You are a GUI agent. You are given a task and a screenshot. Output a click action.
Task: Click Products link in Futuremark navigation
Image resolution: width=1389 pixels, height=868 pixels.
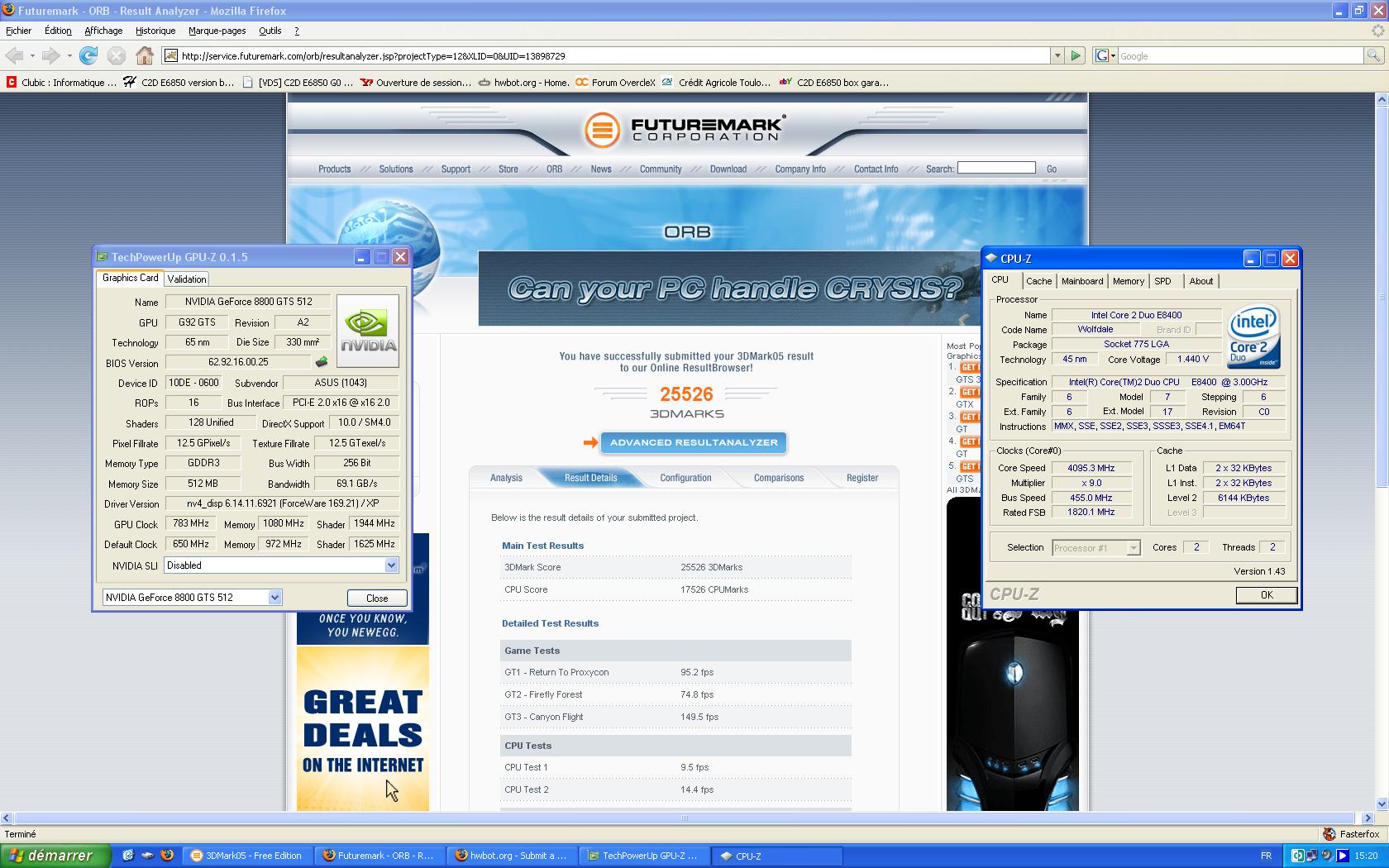click(x=335, y=169)
